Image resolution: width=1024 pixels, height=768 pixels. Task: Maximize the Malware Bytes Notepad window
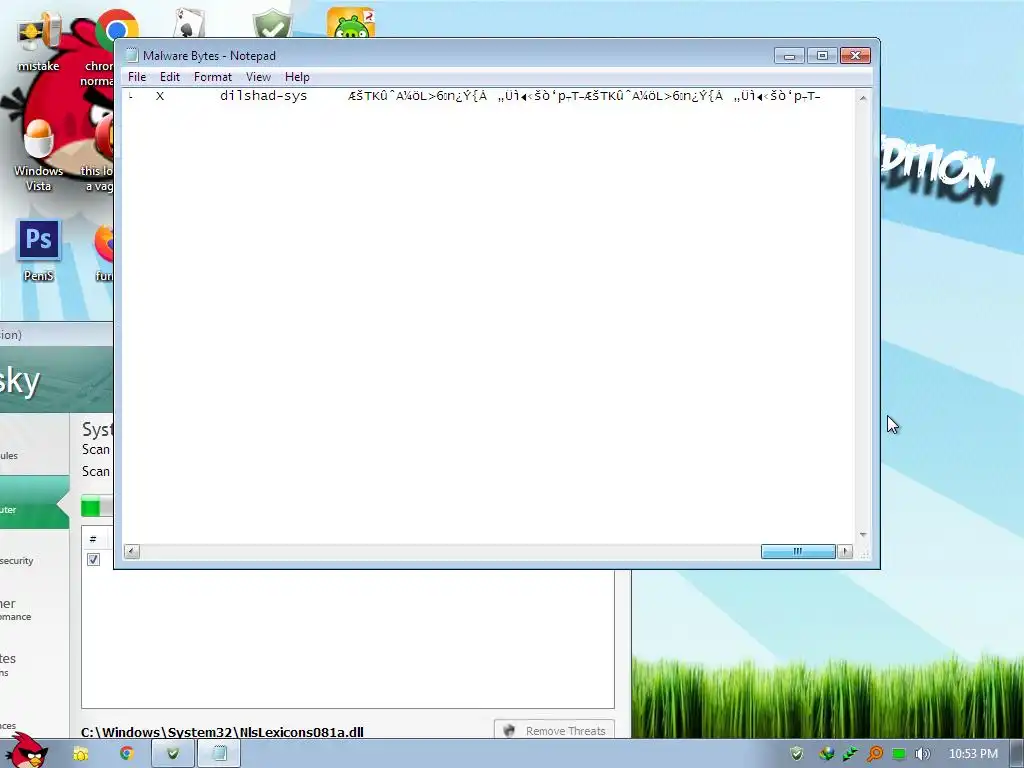tap(822, 56)
